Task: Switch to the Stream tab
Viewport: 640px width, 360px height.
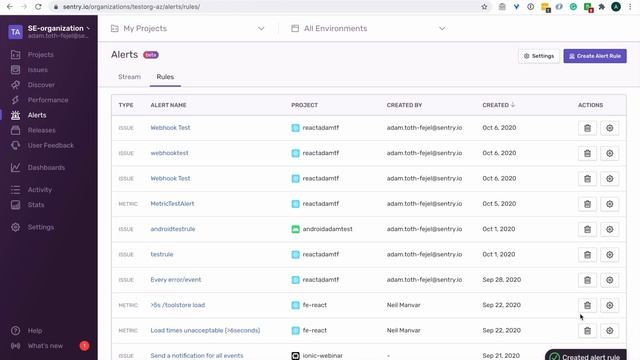Action: [129, 77]
